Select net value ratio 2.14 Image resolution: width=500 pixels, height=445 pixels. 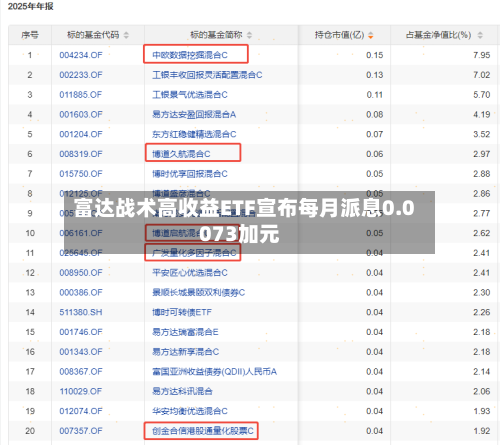pos(481,372)
